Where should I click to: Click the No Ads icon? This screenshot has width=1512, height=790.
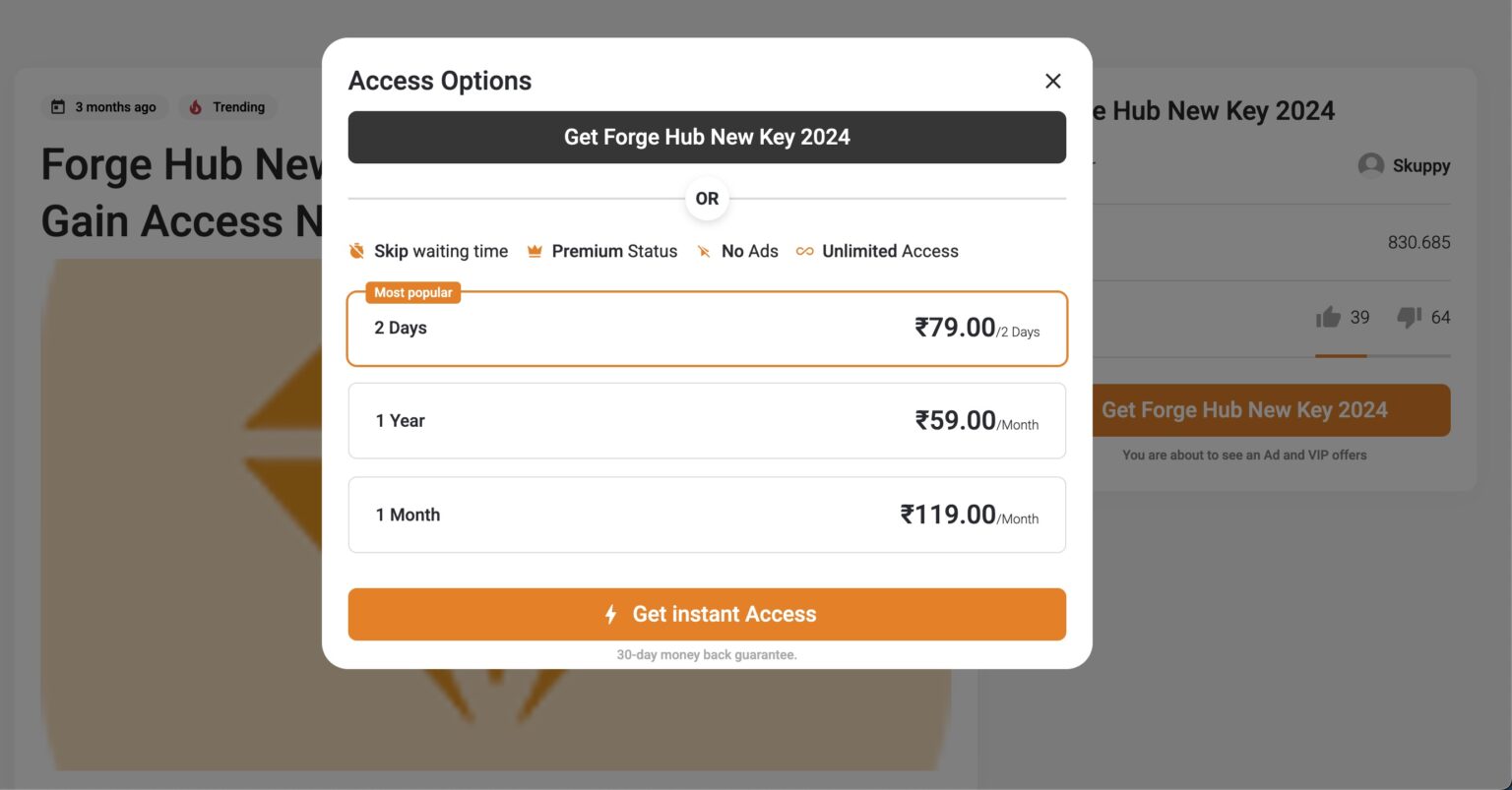(x=705, y=251)
